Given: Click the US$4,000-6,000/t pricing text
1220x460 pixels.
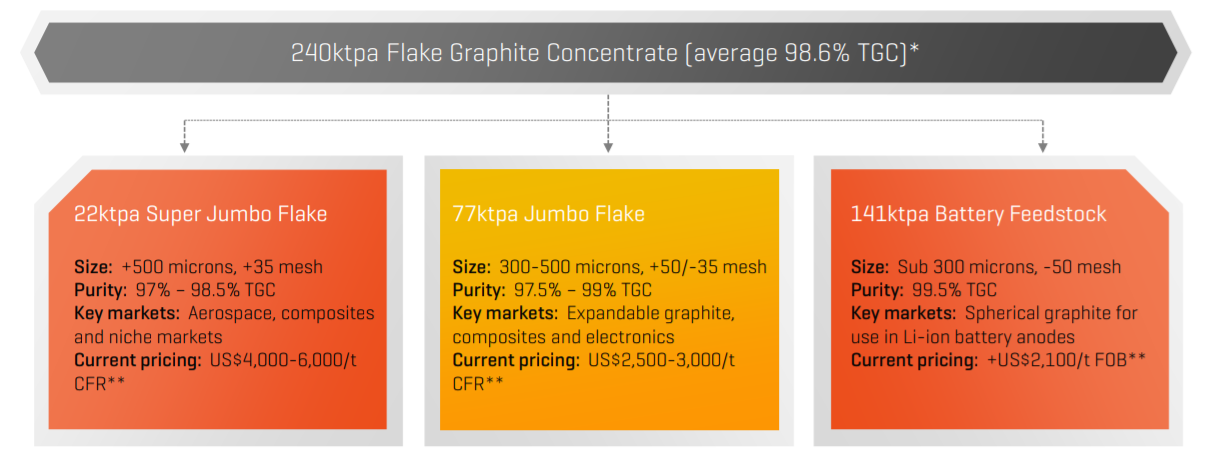Looking at the screenshot, I should (284, 361).
